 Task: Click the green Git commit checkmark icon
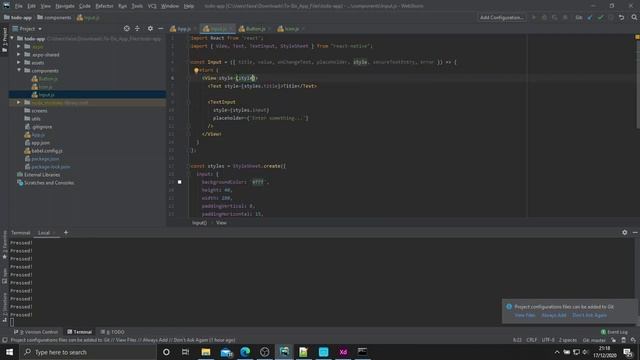[x=600, y=18]
